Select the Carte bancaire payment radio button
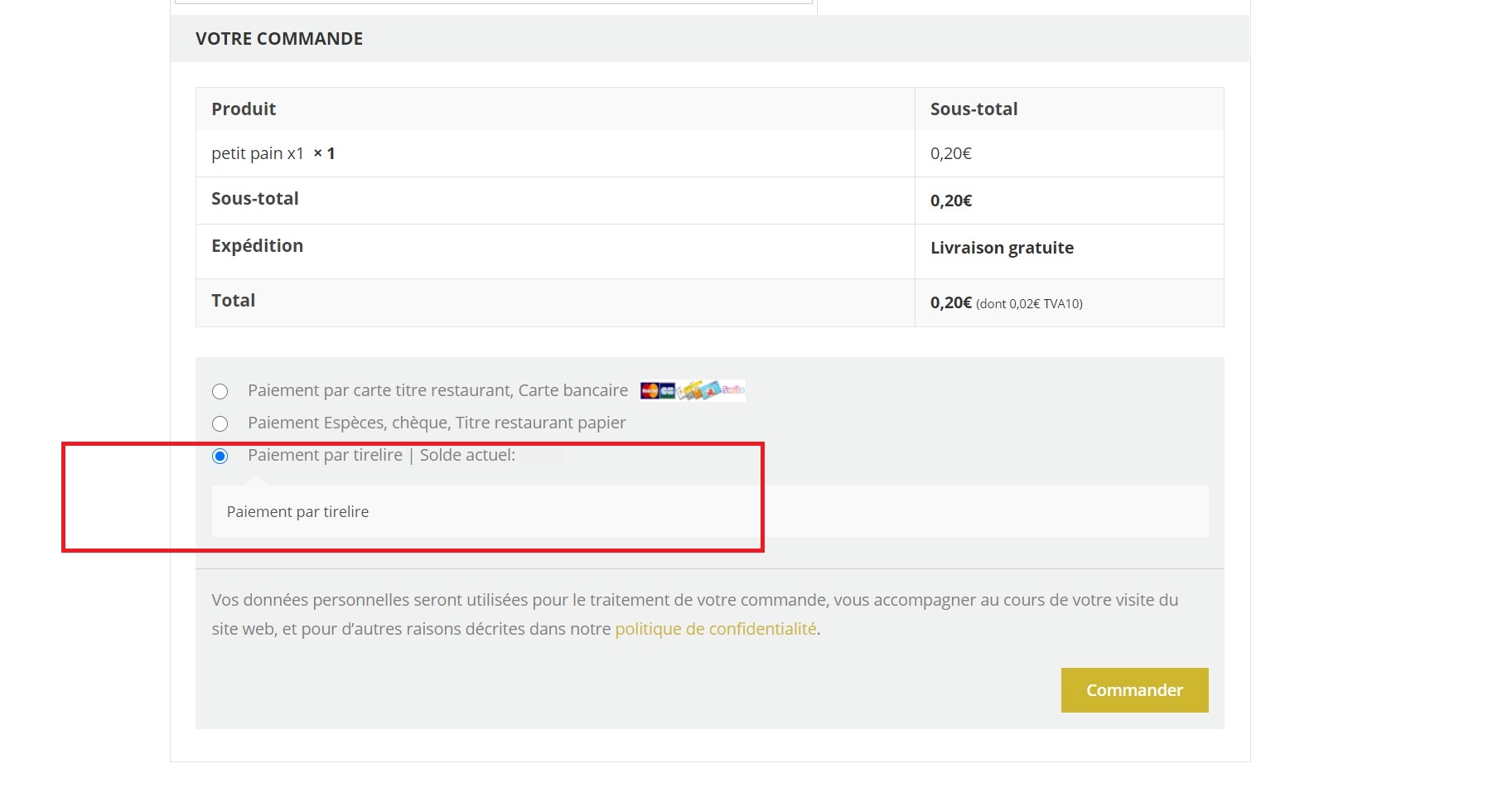Image resolution: width=1512 pixels, height=788 pixels. pos(220,391)
